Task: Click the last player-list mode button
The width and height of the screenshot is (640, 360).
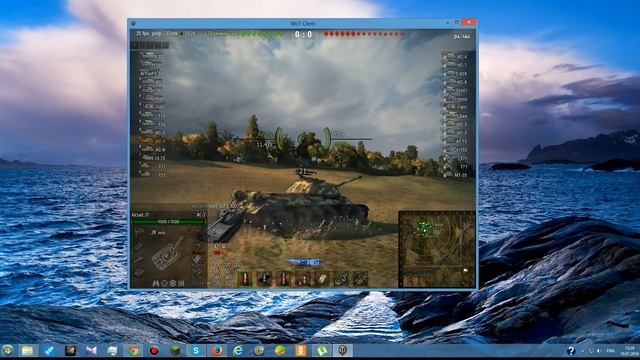Action: coord(165,45)
